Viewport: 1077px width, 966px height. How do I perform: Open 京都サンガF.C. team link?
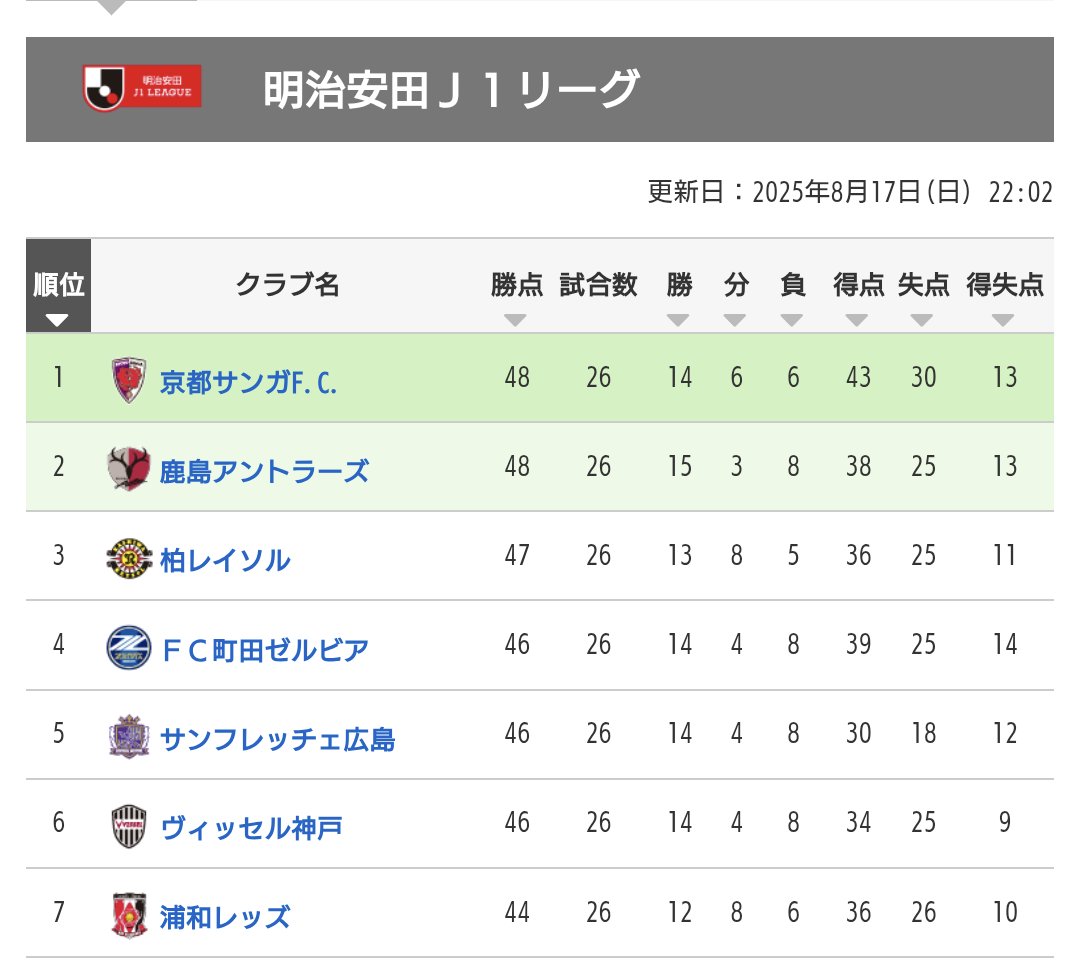[248, 382]
